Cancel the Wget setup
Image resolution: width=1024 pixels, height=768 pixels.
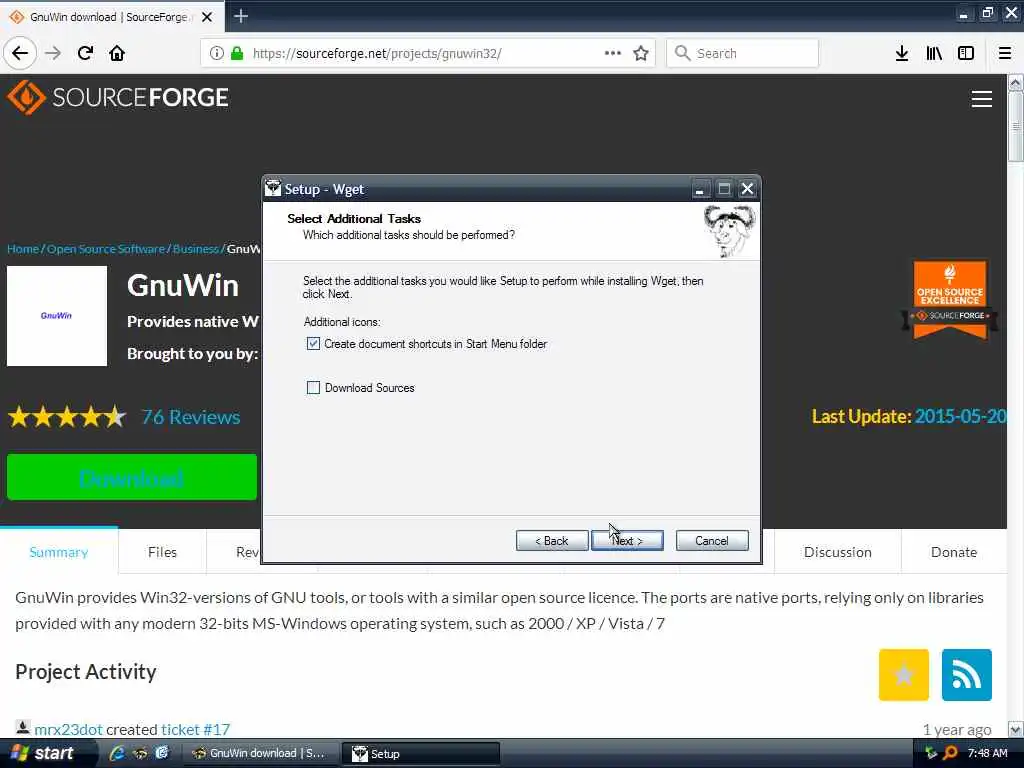coord(712,541)
